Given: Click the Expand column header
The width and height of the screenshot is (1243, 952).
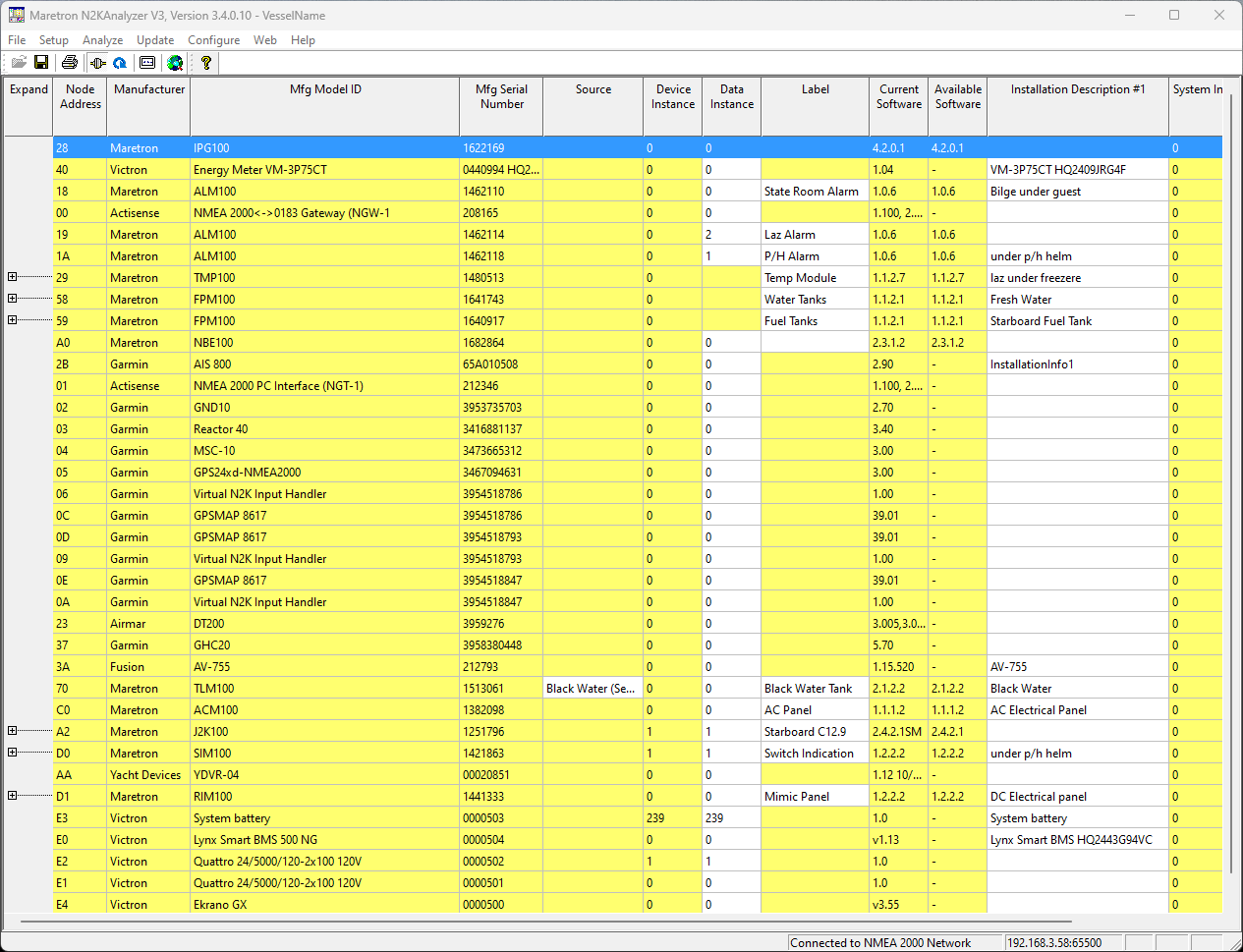Looking at the screenshot, I should click(28, 106).
